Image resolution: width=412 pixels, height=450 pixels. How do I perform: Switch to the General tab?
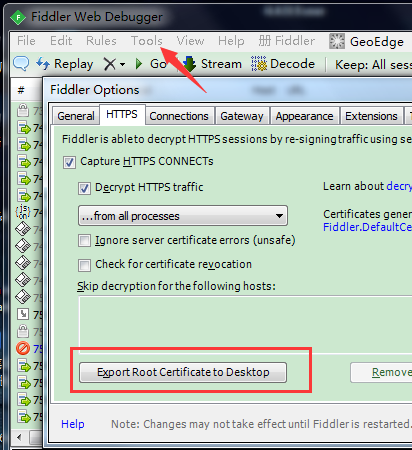point(76,116)
